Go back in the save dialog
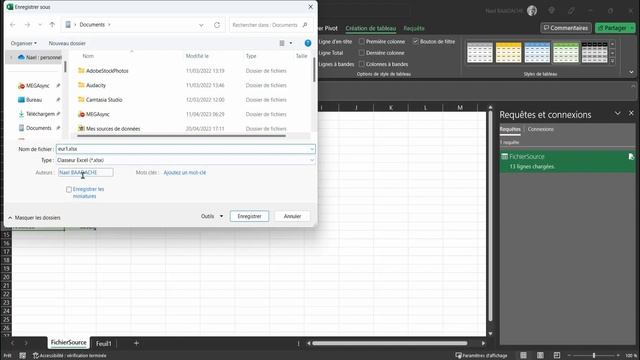The image size is (640, 360). [x=13, y=25]
